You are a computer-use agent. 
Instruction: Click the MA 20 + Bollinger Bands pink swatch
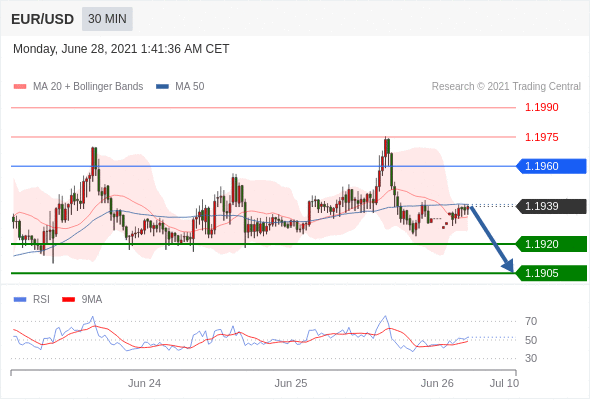[x=20, y=87]
